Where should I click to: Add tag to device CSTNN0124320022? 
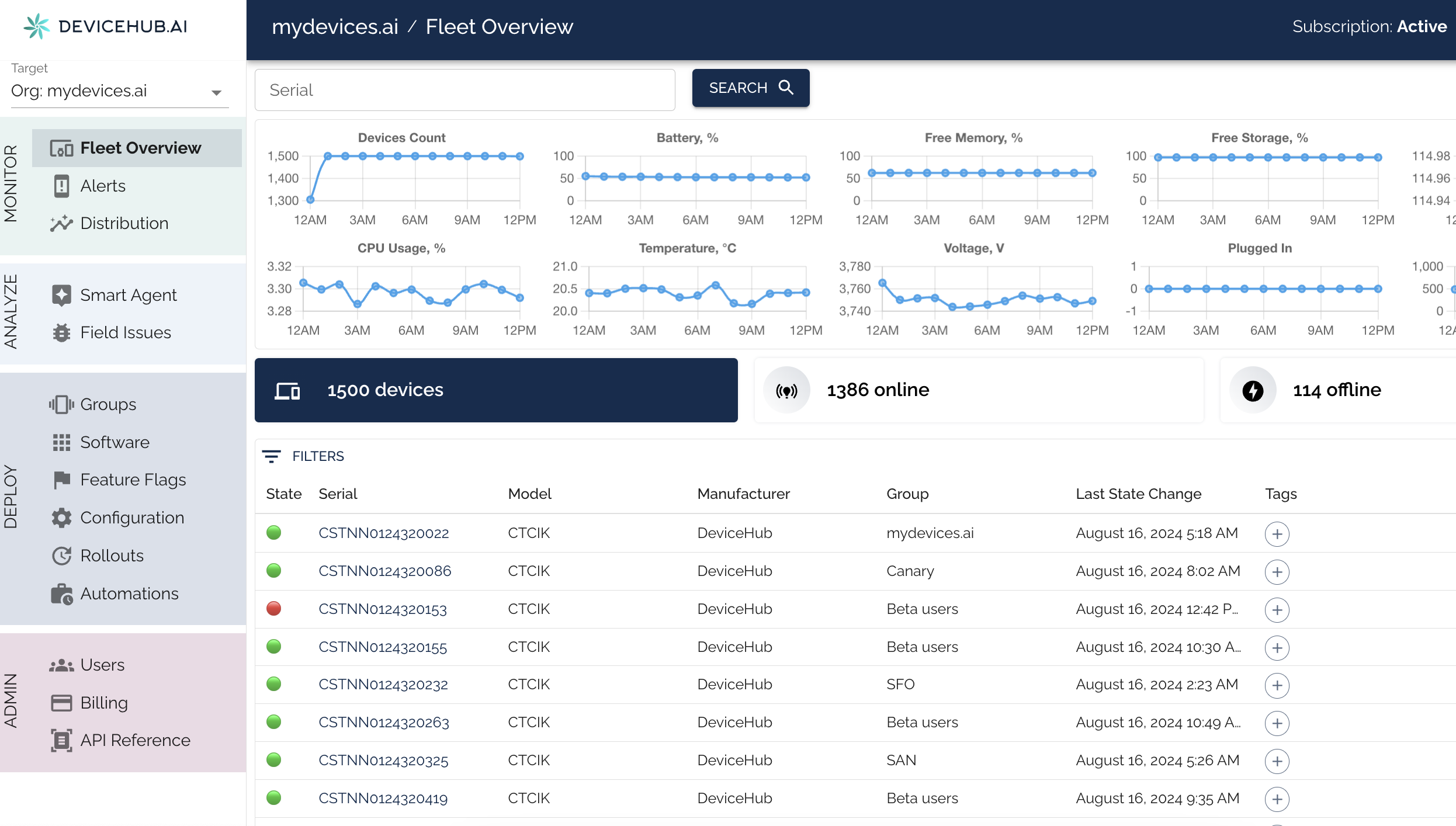click(1277, 534)
